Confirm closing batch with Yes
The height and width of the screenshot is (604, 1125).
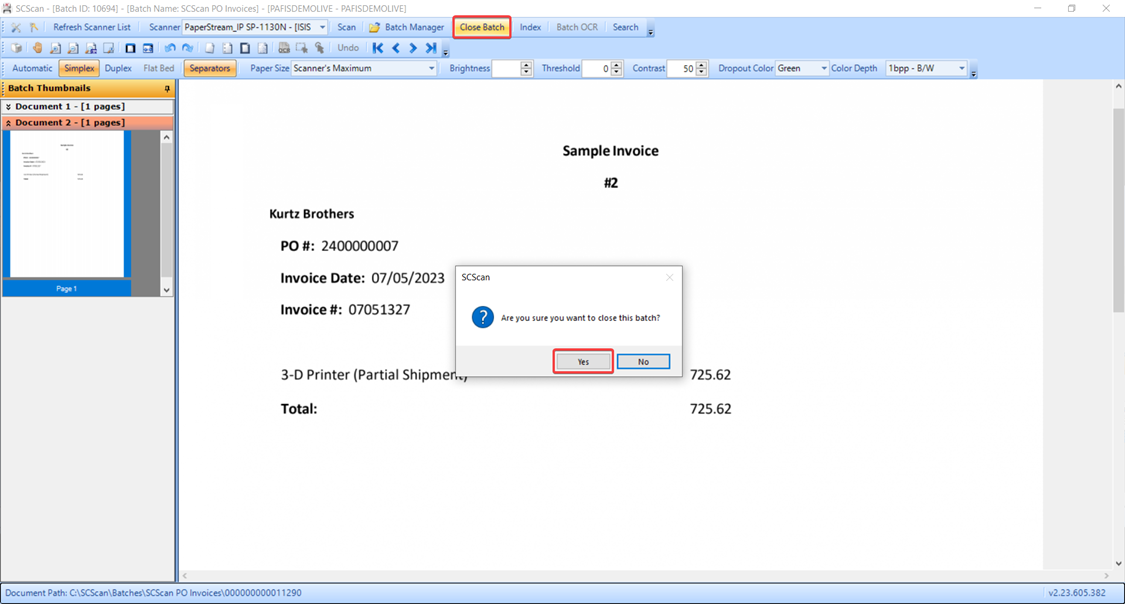(x=583, y=362)
